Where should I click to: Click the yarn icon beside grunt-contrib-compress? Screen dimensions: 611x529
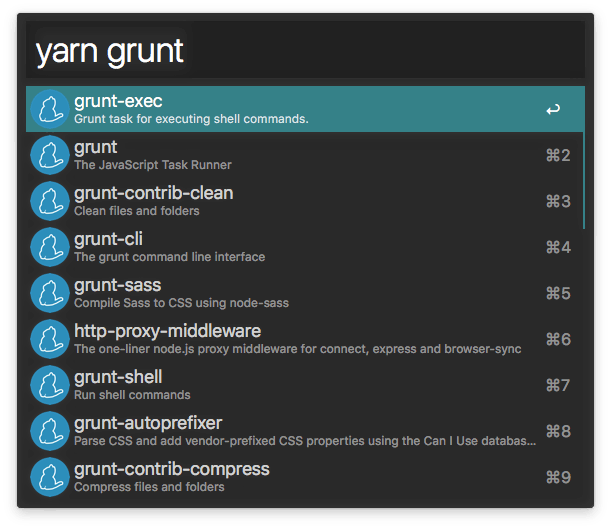pyautogui.click(x=50, y=477)
